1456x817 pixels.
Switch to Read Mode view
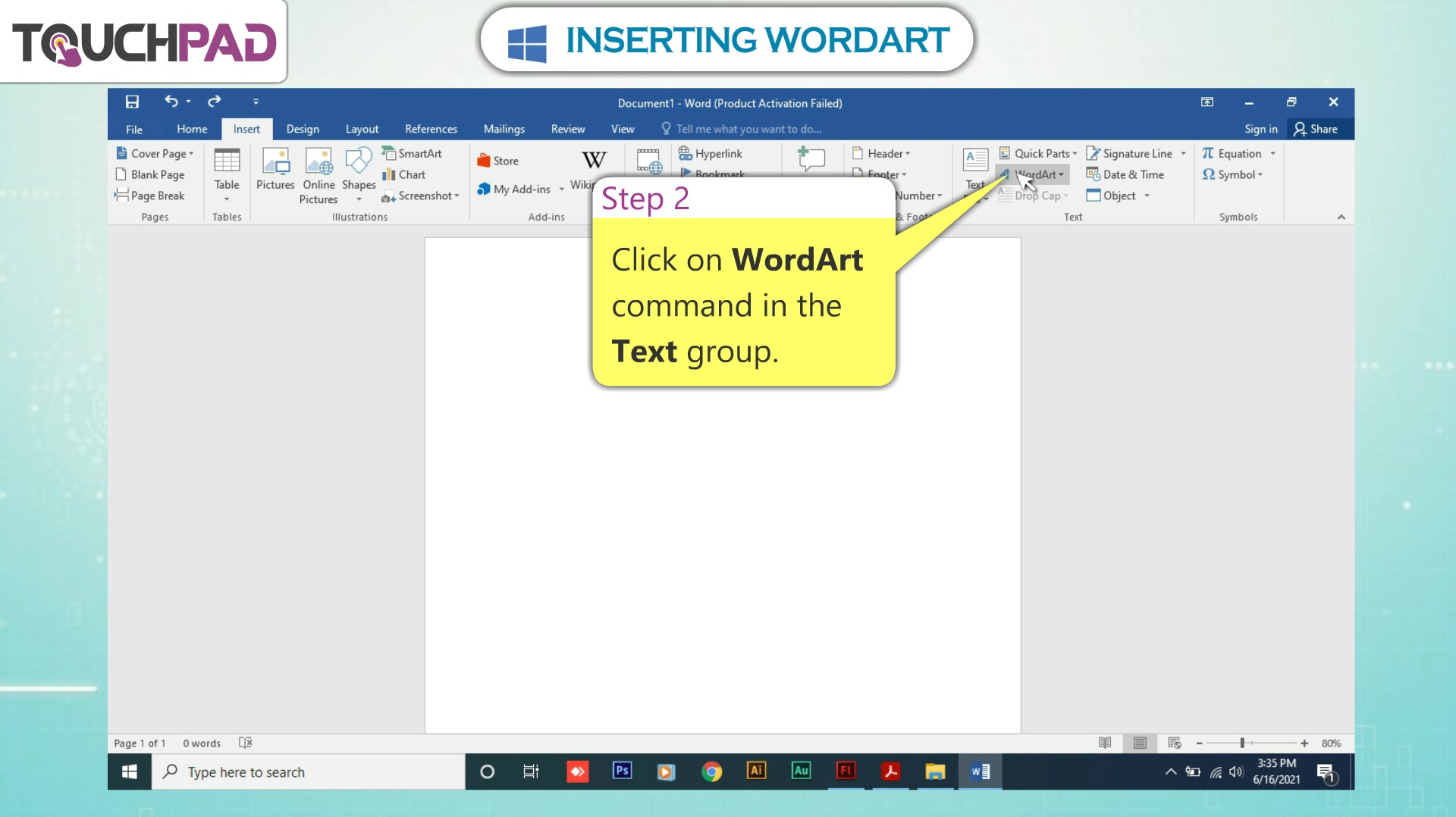tap(1105, 743)
